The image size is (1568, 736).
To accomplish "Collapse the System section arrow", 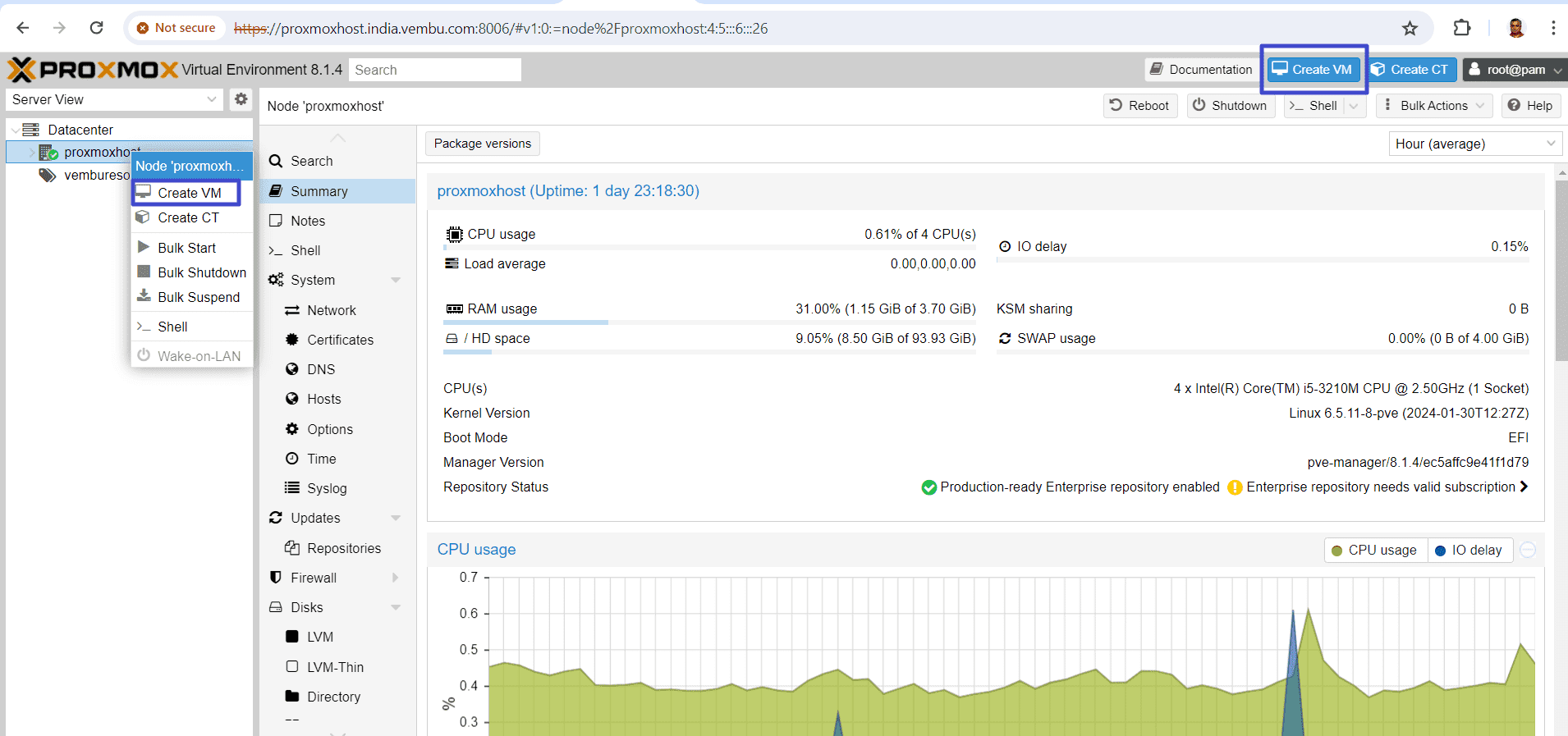I will click(x=396, y=280).
